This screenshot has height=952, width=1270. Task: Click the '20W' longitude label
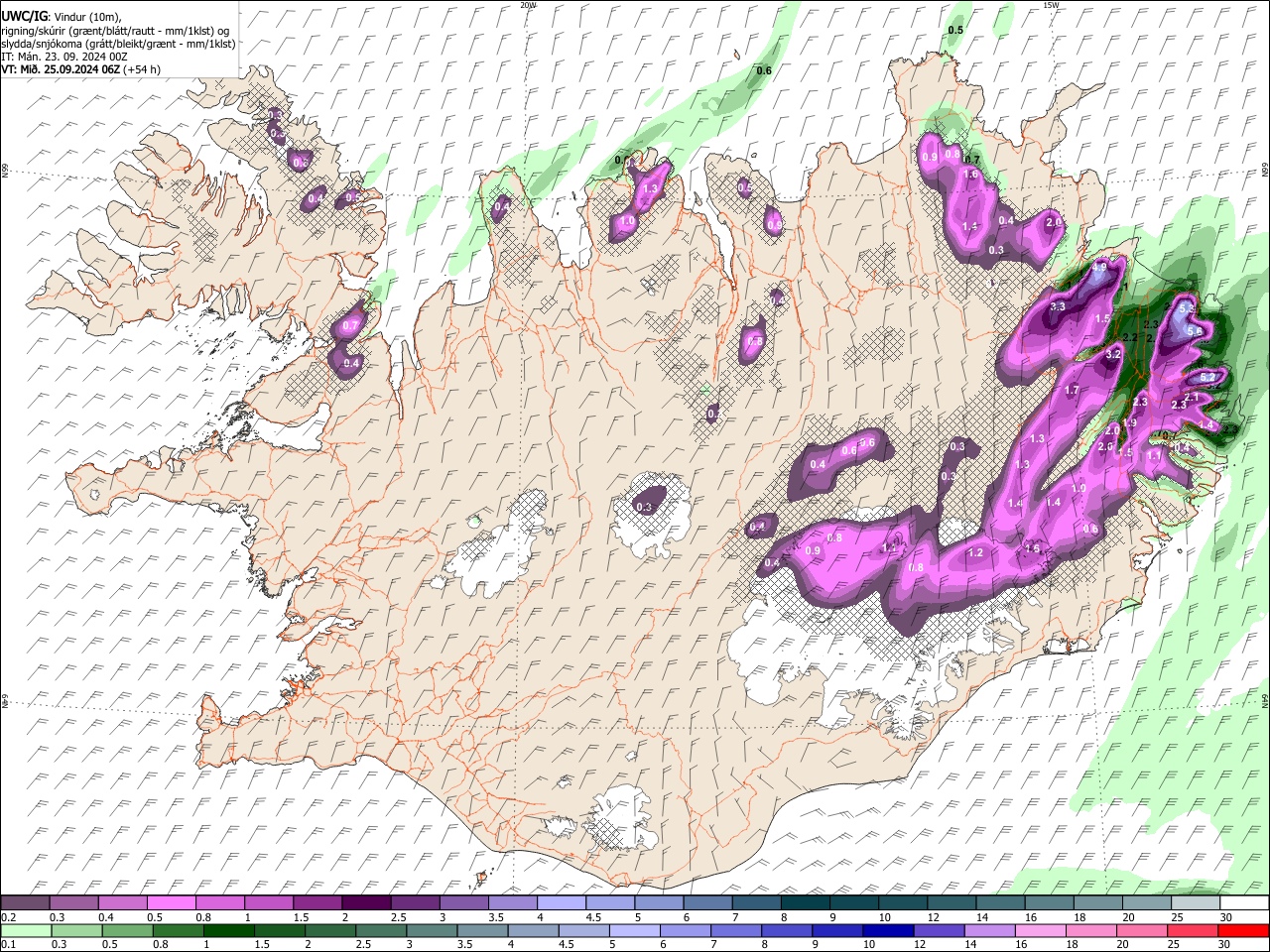coord(528,5)
